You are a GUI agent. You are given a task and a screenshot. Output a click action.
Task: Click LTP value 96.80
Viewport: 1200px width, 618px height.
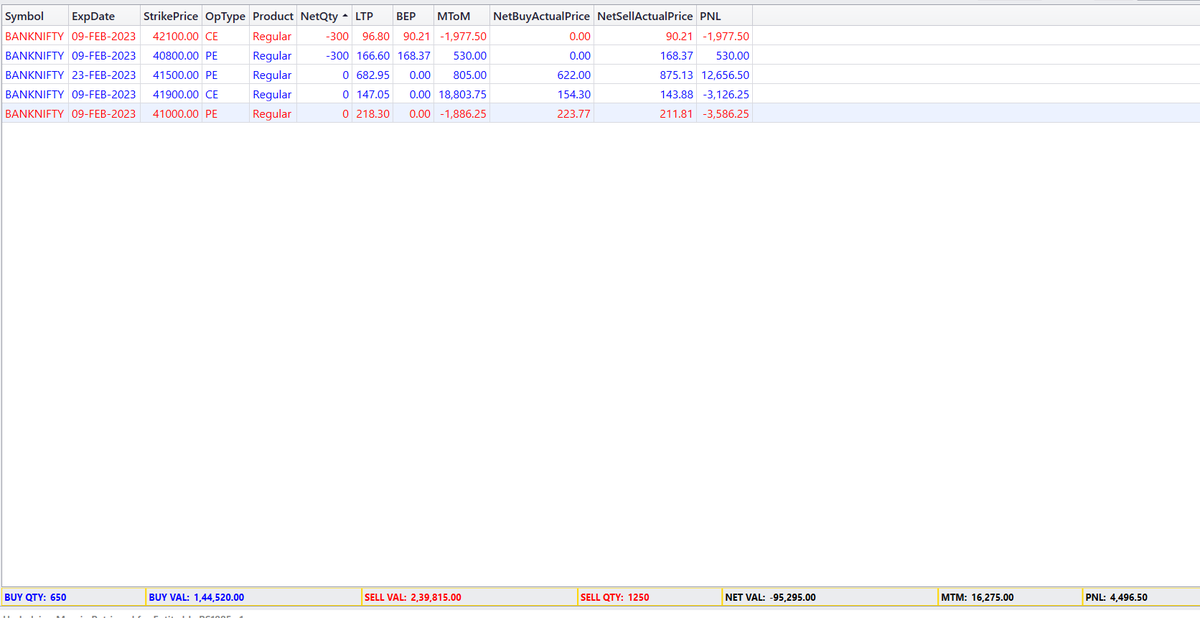click(x=375, y=36)
